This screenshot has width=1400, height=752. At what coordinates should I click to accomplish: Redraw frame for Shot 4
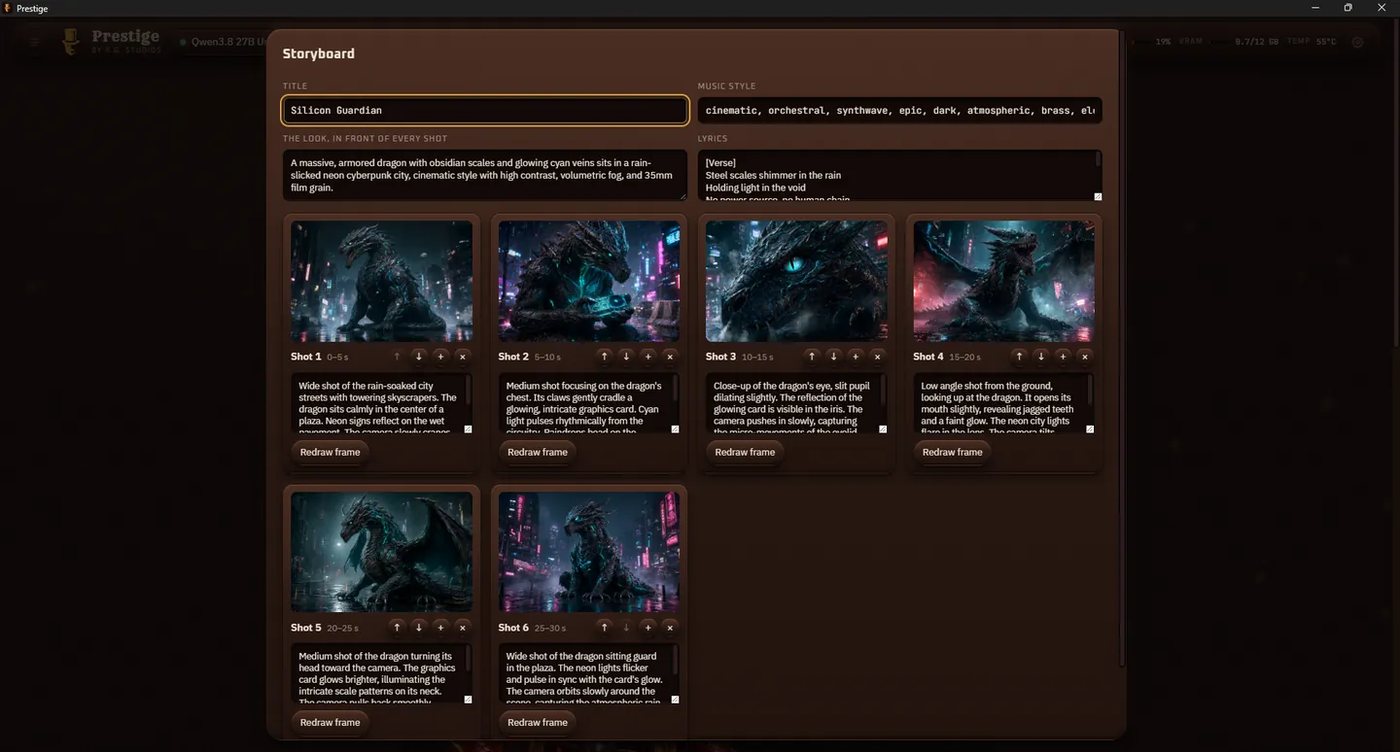pos(952,452)
